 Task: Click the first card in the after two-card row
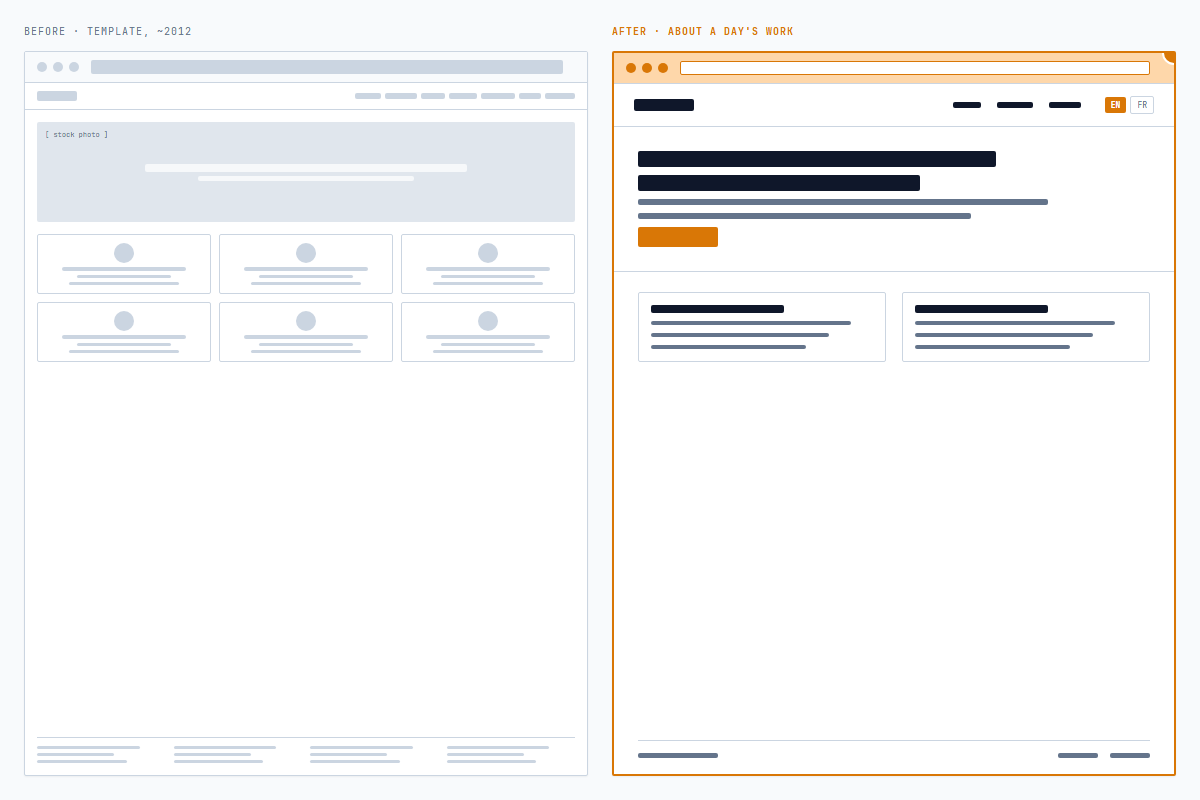(x=762, y=327)
